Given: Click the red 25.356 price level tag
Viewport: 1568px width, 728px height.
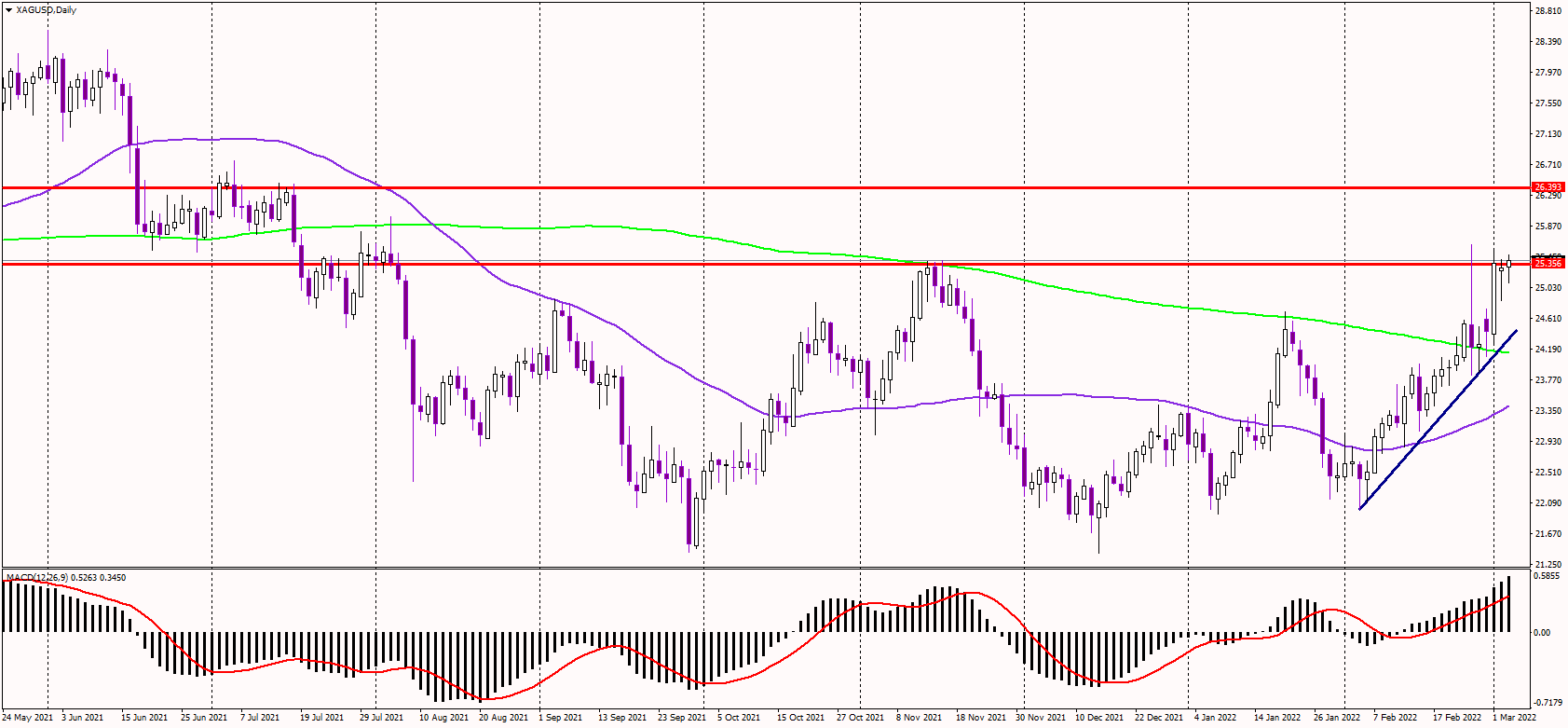Looking at the screenshot, I should coord(1548,264).
